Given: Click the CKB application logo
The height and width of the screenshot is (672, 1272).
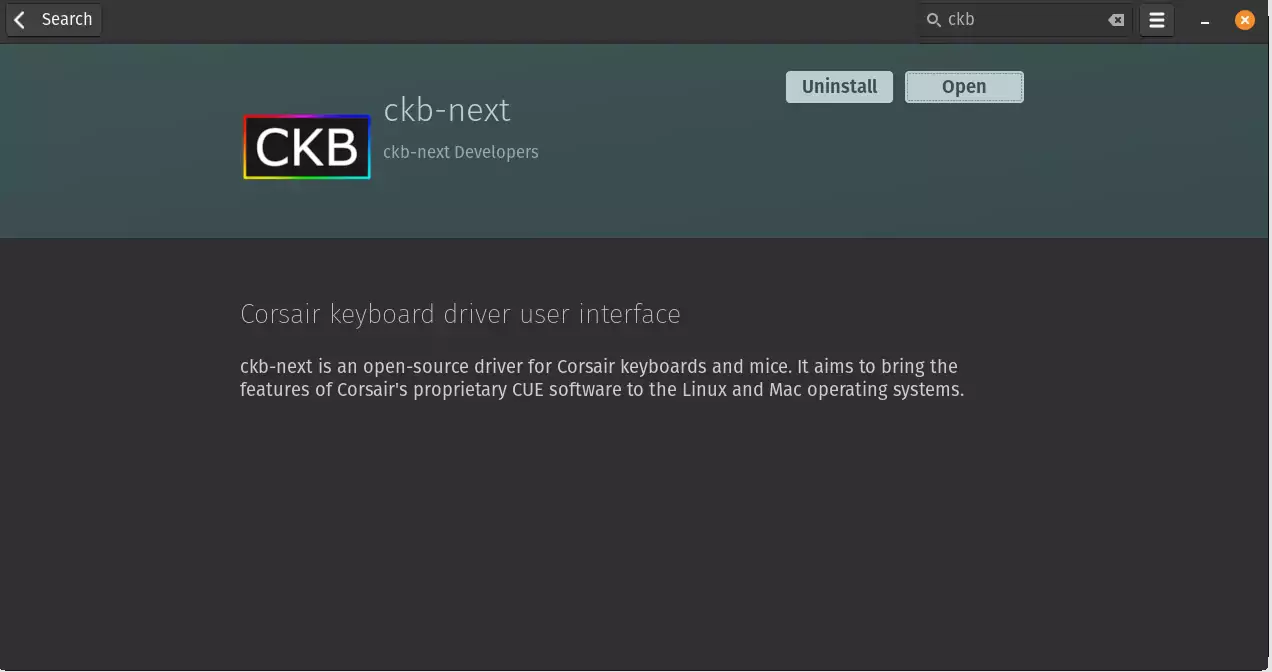Looking at the screenshot, I should (307, 147).
